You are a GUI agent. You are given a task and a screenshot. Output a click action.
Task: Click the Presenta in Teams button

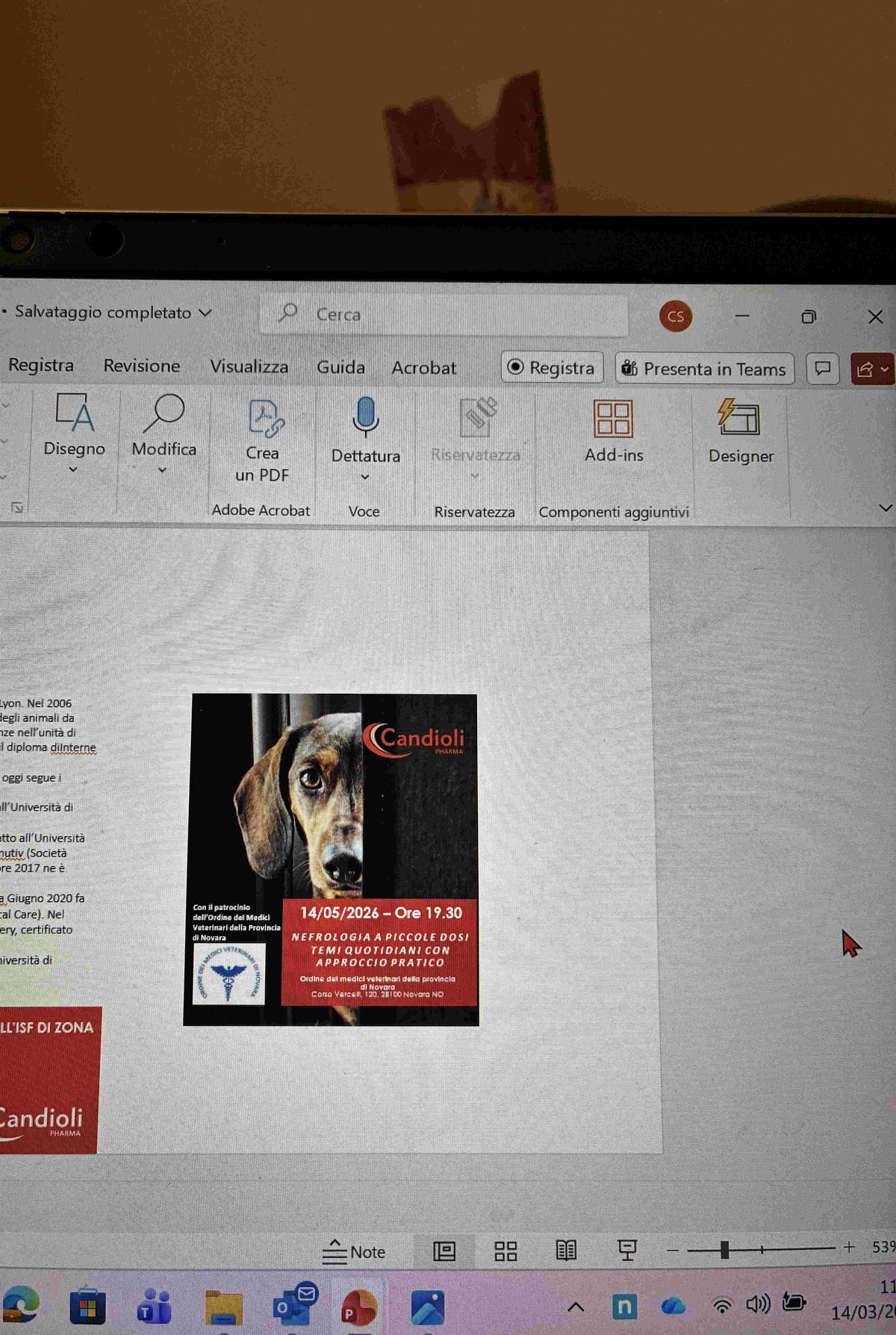click(x=704, y=369)
